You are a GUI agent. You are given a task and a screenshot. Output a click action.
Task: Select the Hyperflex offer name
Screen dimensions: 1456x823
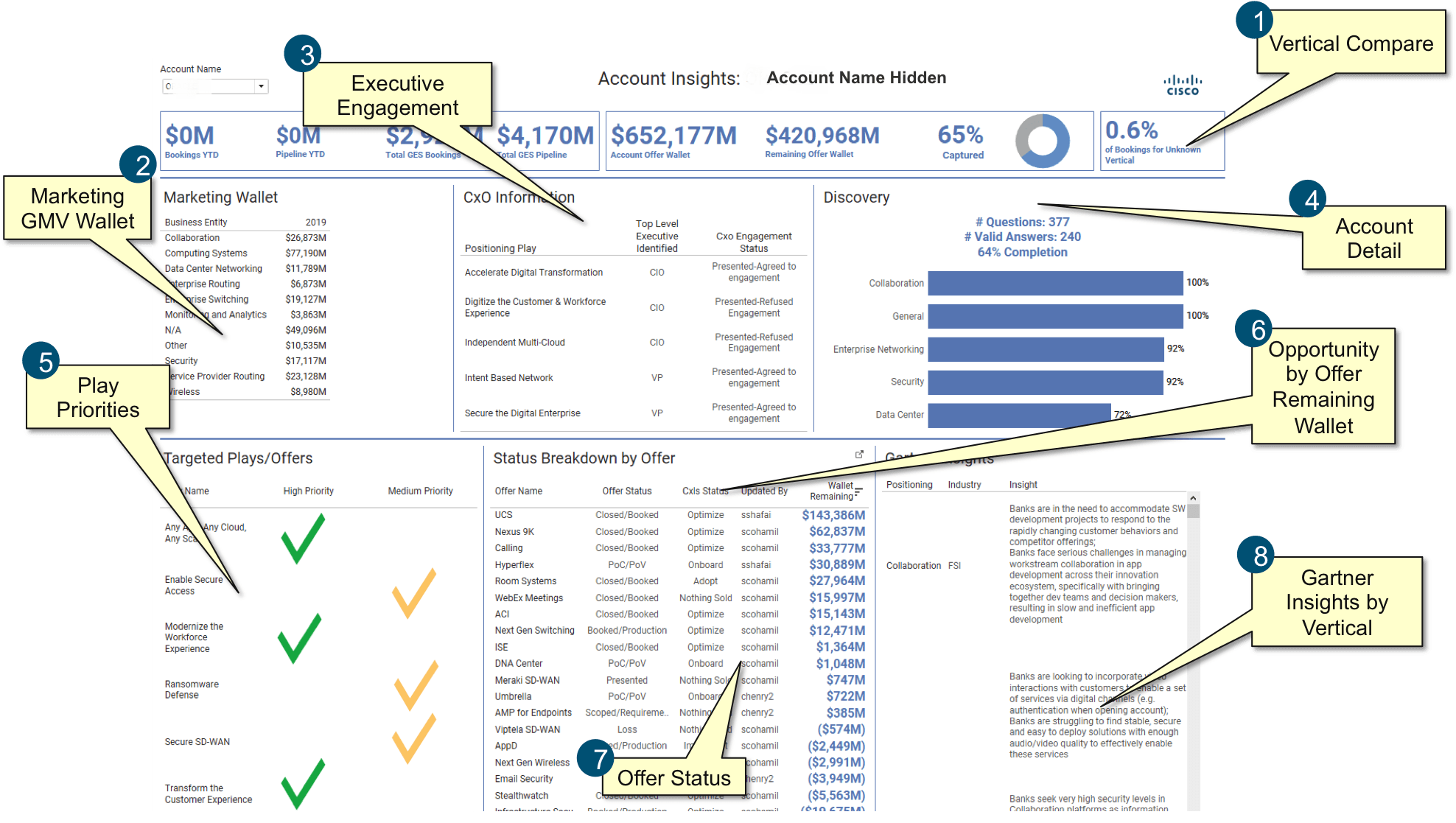[514, 565]
